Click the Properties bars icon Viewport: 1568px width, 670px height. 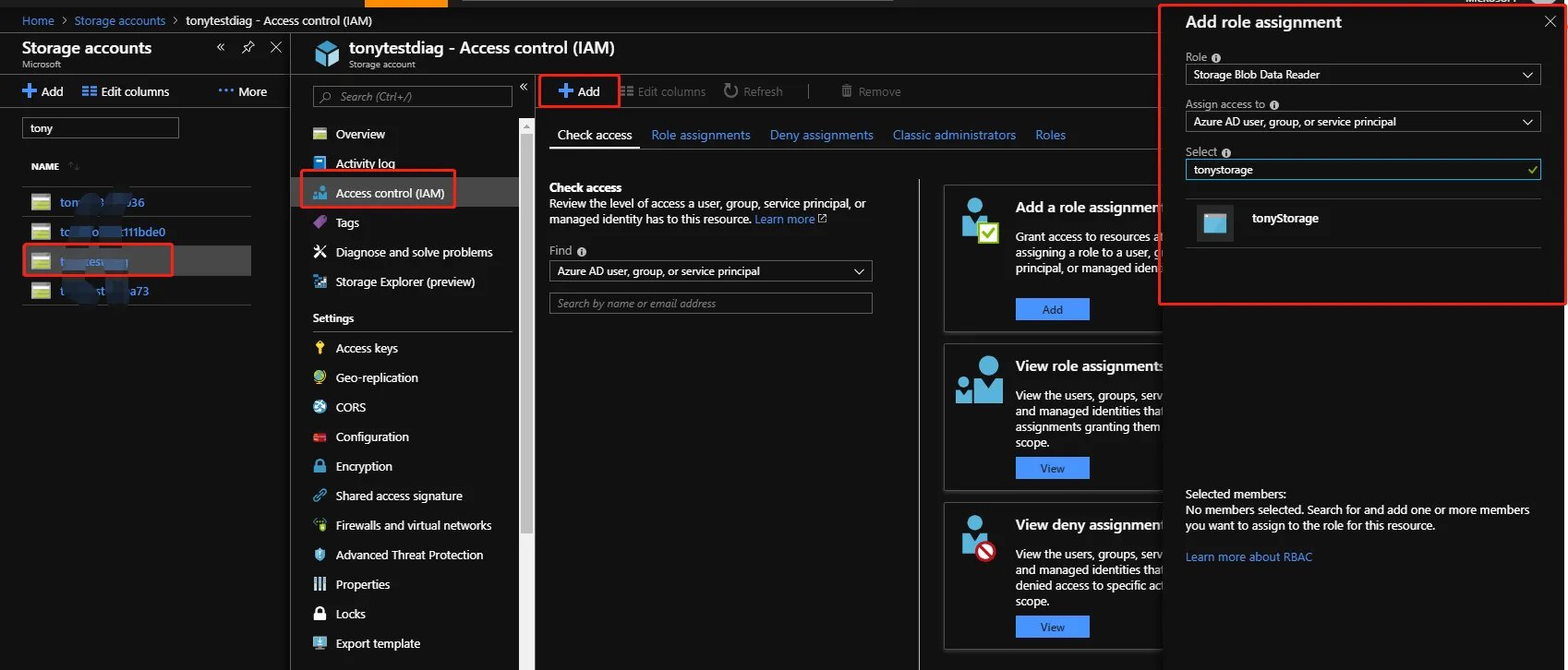point(320,584)
